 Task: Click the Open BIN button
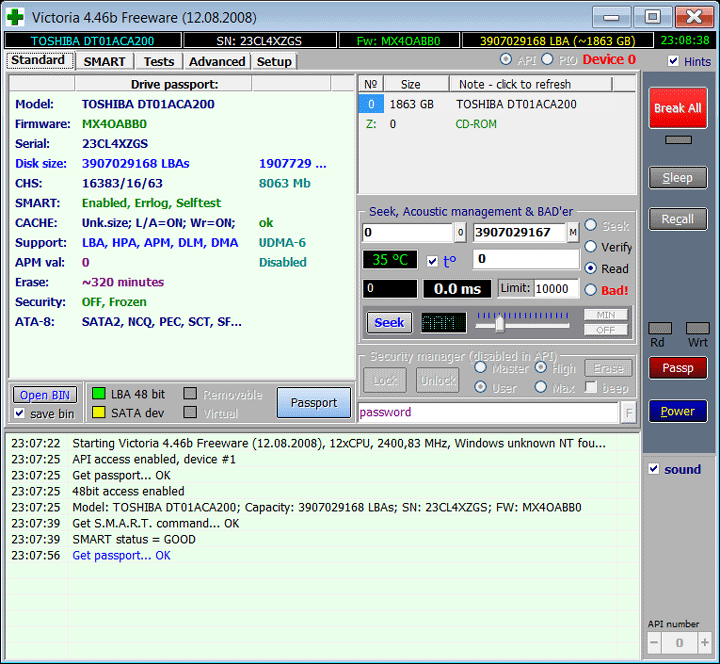[x=45, y=395]
